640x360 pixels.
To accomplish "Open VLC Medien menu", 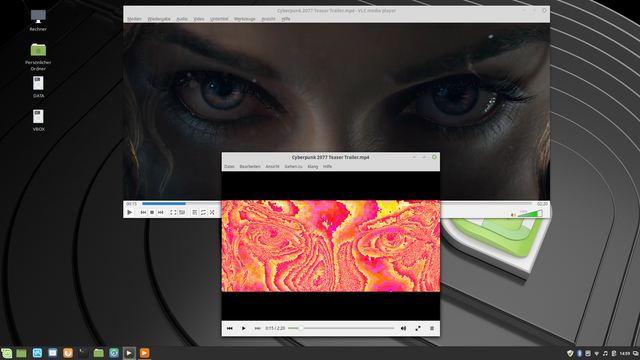I will (x=134, y=19).
